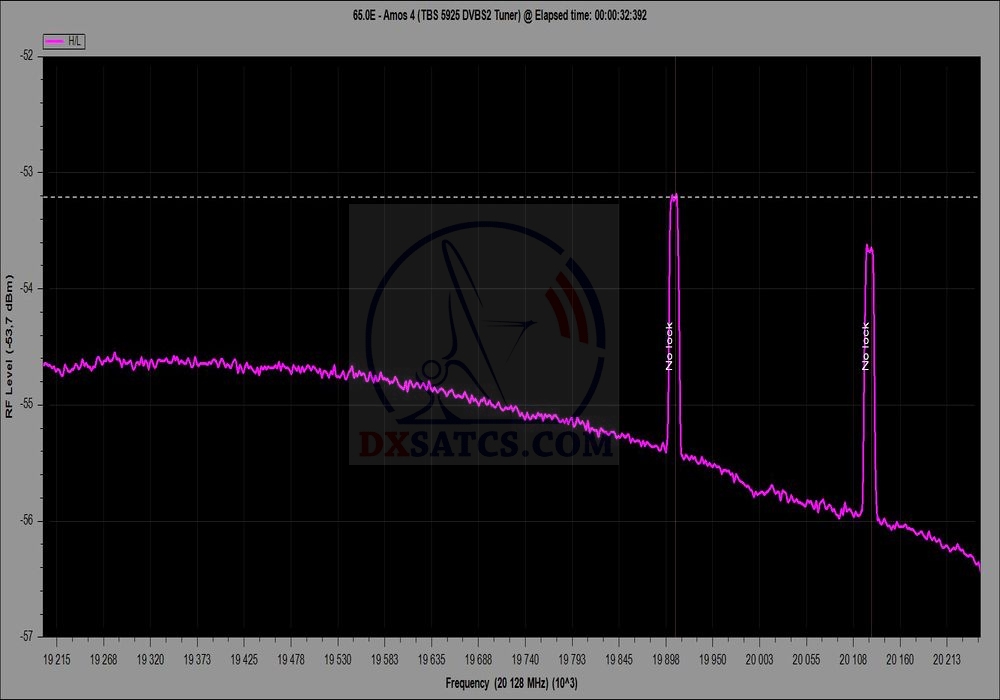This screenshot has width=1000, height=700.
Task: Click the top of the second, shorter peak
Action: point(869,248)
